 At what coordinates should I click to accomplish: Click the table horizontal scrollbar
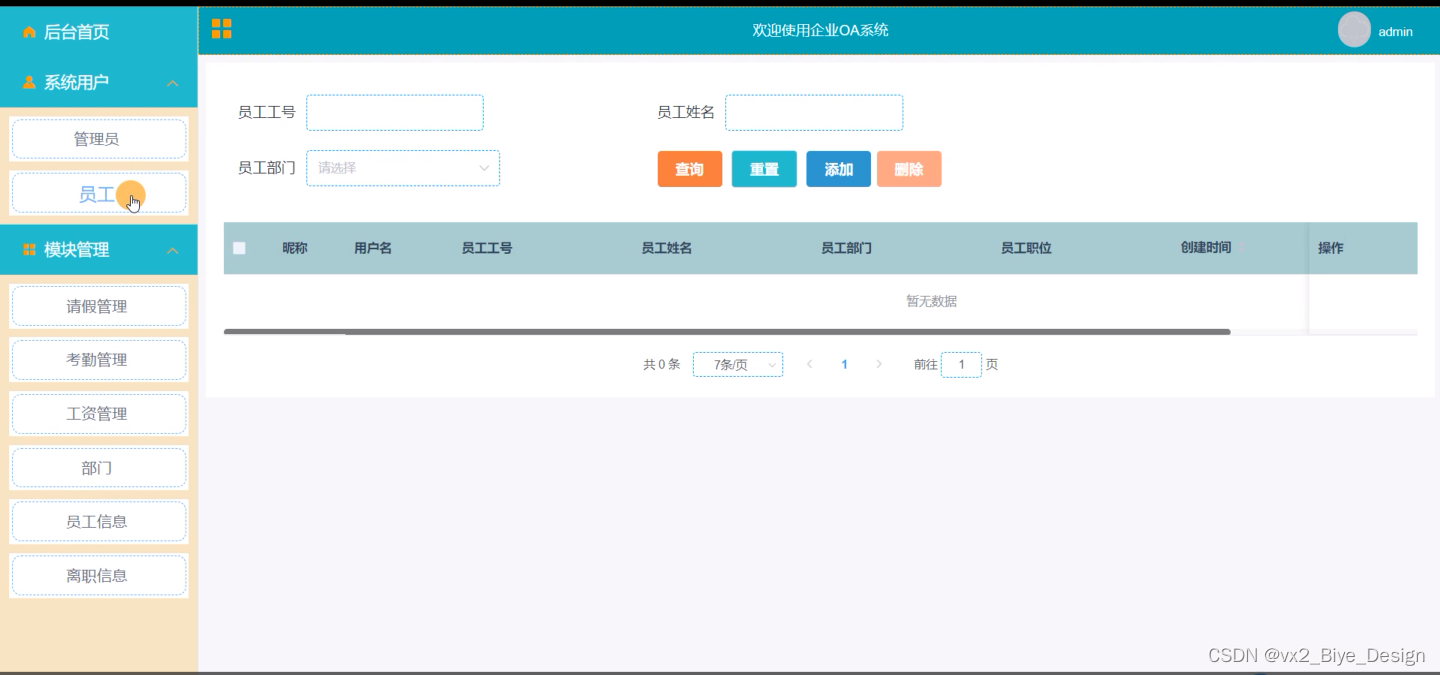click(727, 332)
